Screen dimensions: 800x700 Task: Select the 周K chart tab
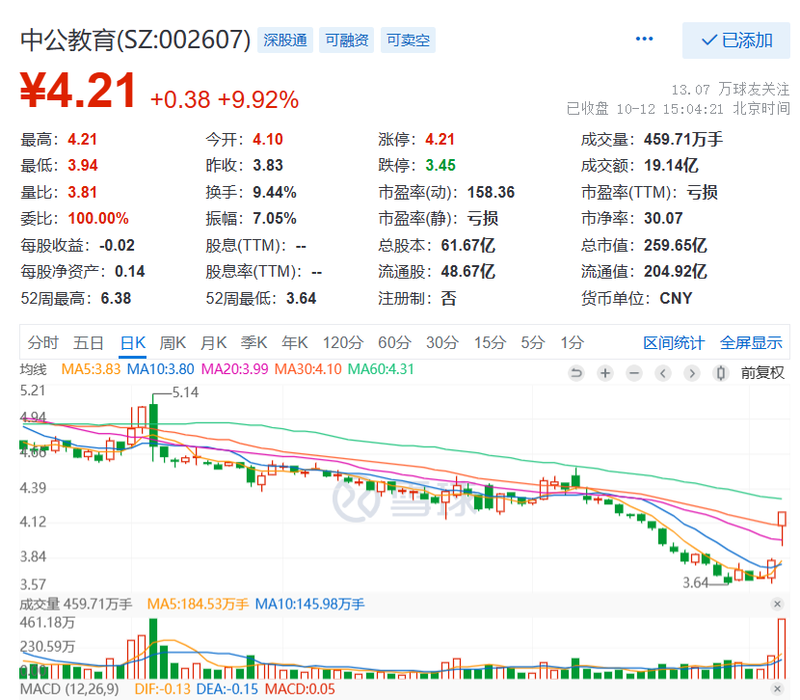tap(172, 342)
